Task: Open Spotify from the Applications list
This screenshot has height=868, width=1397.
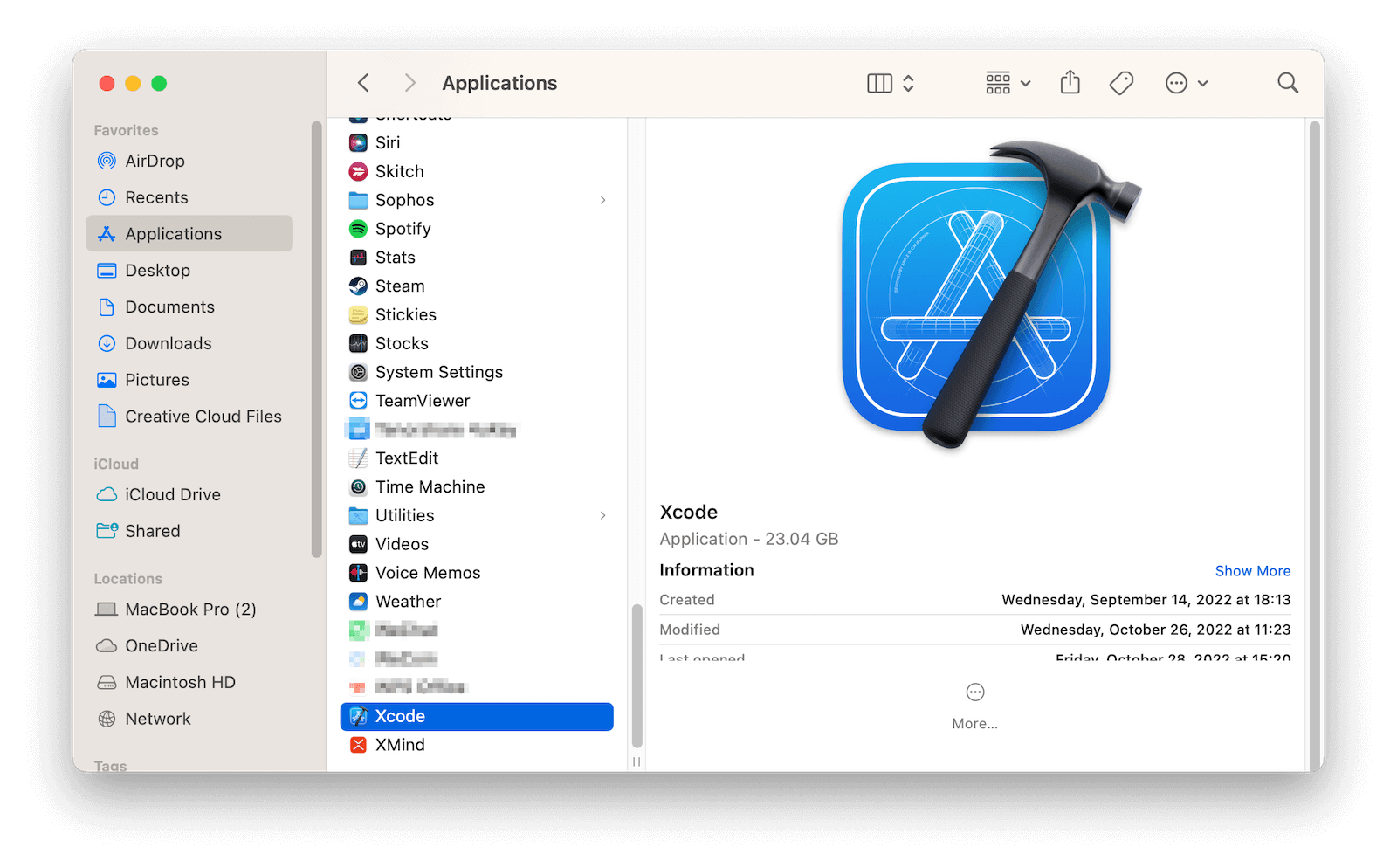Action: pos(403,228)
